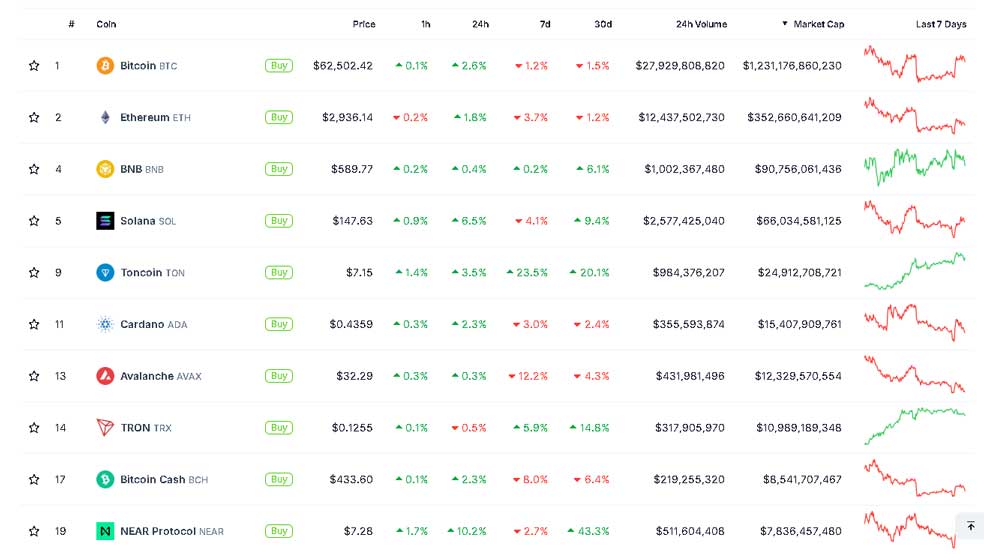Click the Toncoin logo icon
The width and height of the screenshot is (984, 554).
pyautogui.click(x=105, y=272)
